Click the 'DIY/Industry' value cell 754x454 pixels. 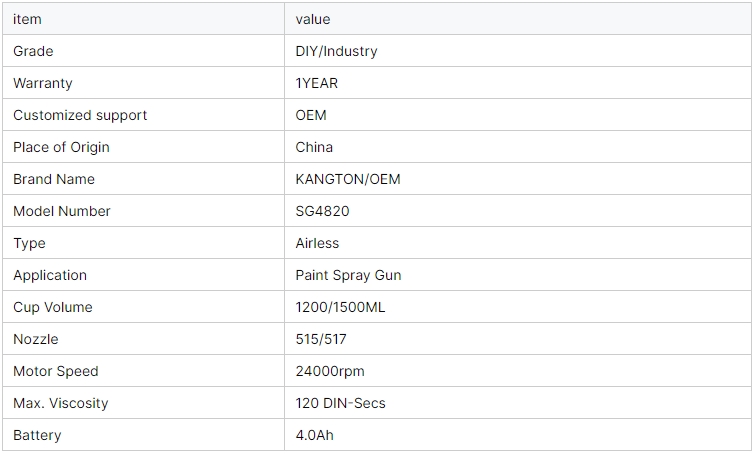point(336,51)
